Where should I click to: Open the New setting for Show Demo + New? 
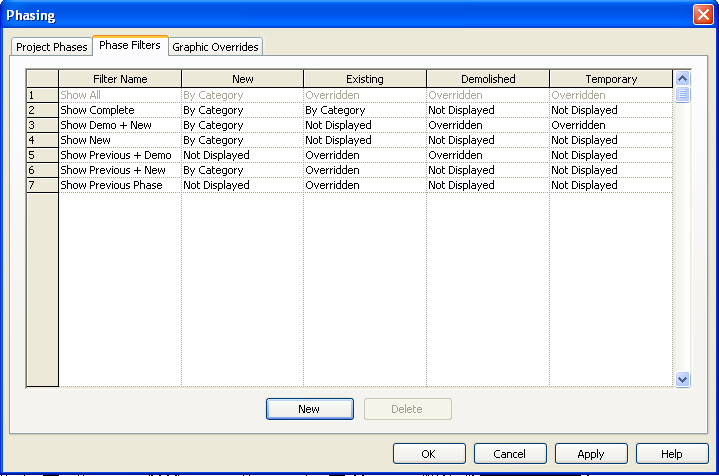242,125
